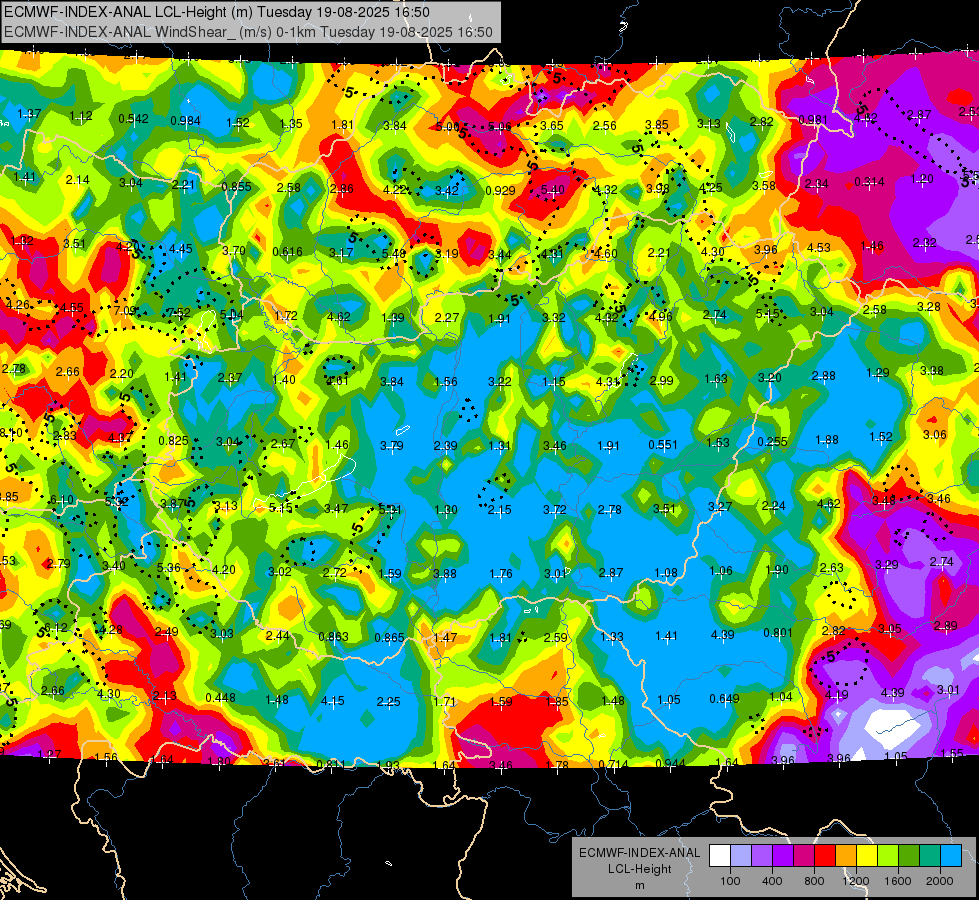
Task: Click the wind shear value 7.09
Action: click(125, 310)
